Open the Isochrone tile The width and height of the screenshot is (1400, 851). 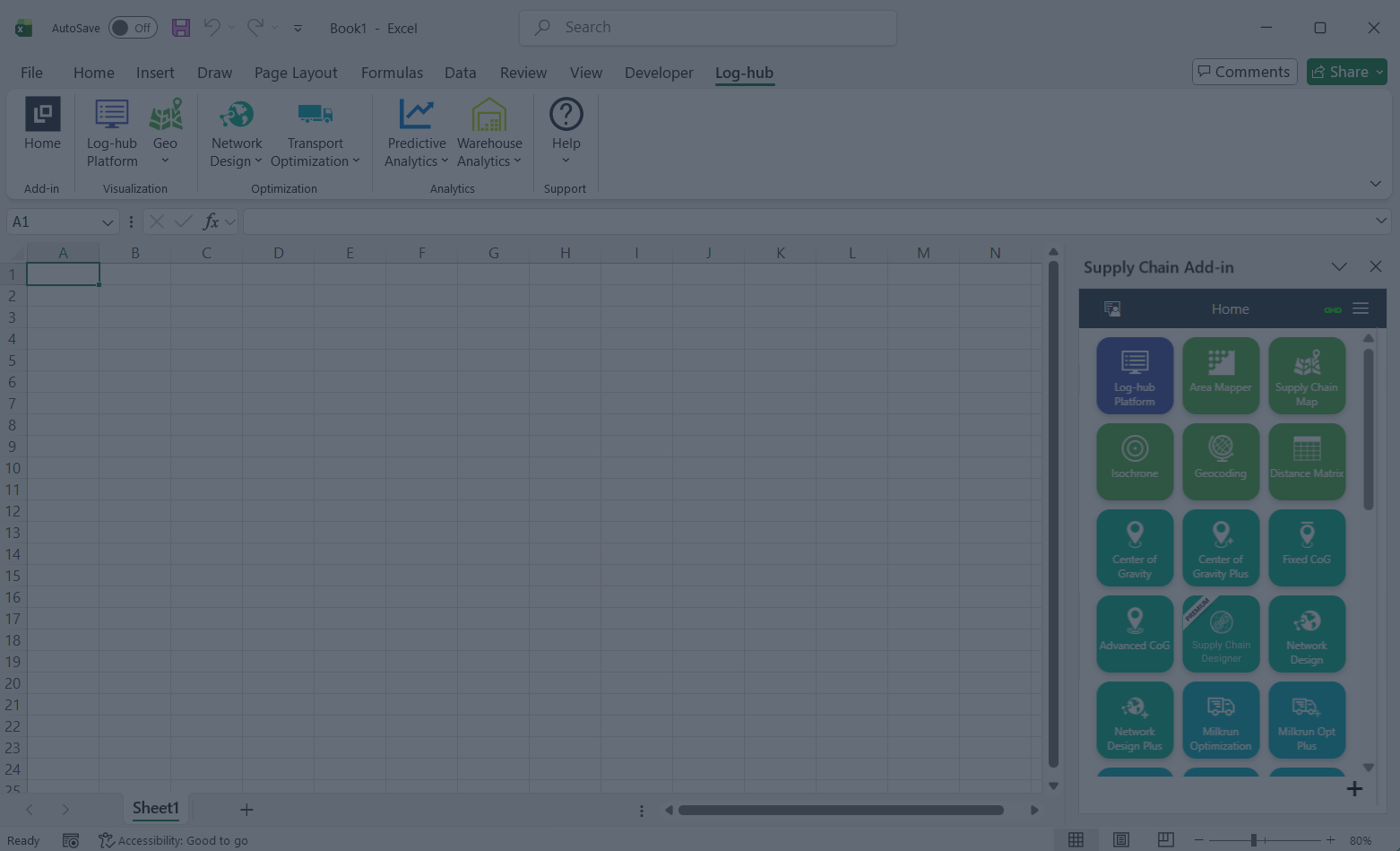pos(1135,462)
